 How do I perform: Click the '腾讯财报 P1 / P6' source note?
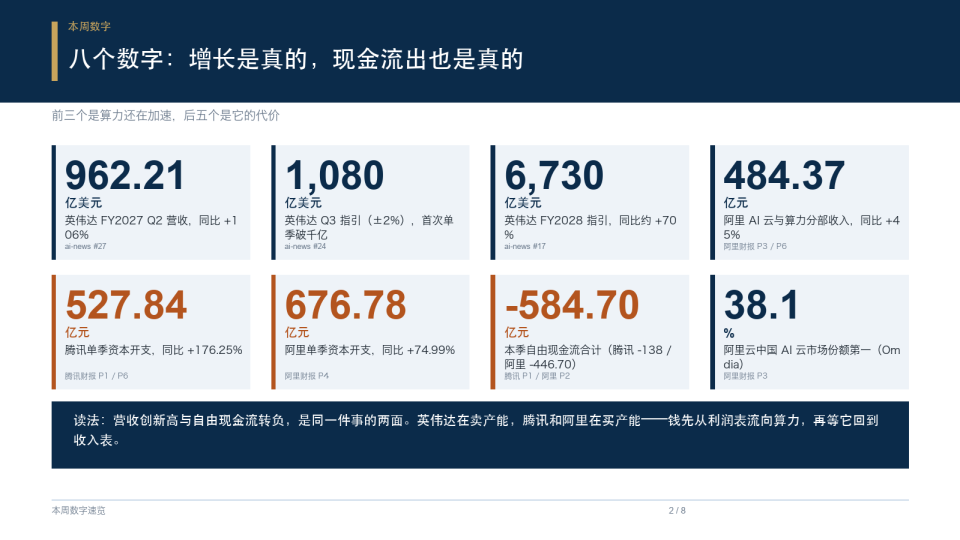click(x=96, y=376)
